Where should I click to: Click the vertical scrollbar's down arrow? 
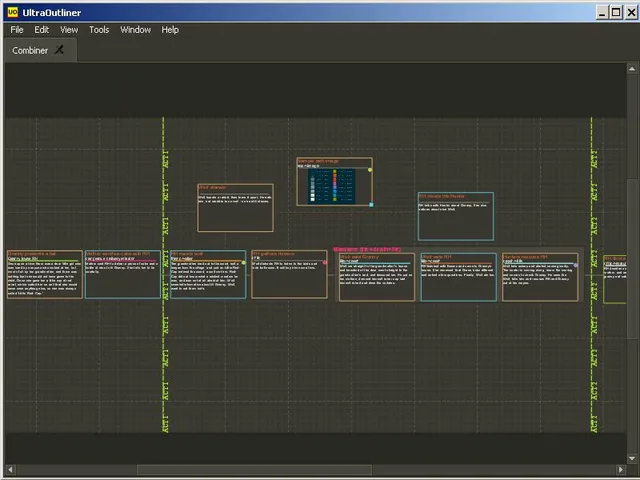pyautogui.click(x=632, y=458)
